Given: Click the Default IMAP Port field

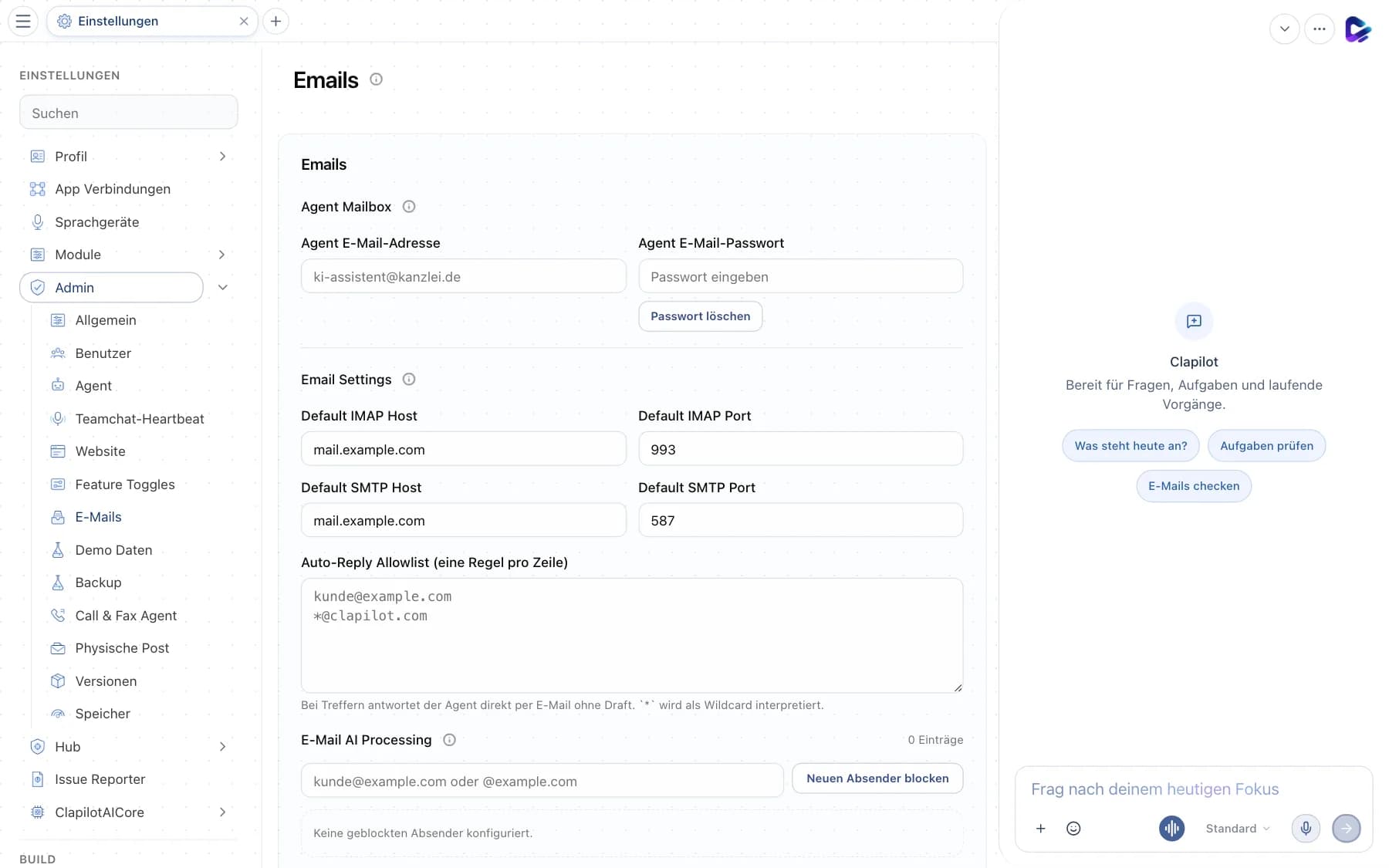Looking at the screenshot, I should (x=800, y=449).
